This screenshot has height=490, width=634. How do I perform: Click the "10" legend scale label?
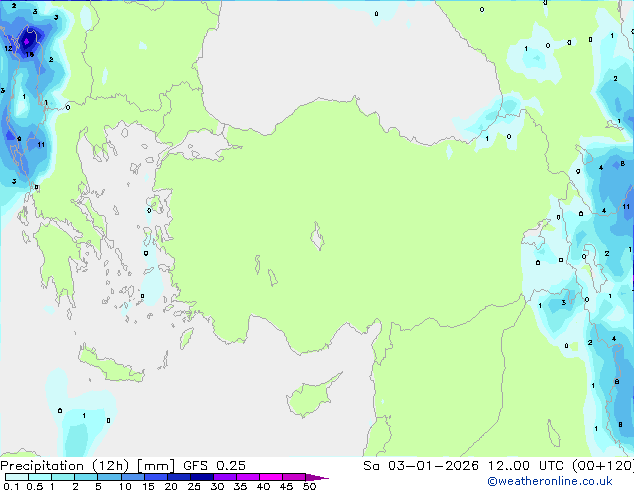(125, 486)
